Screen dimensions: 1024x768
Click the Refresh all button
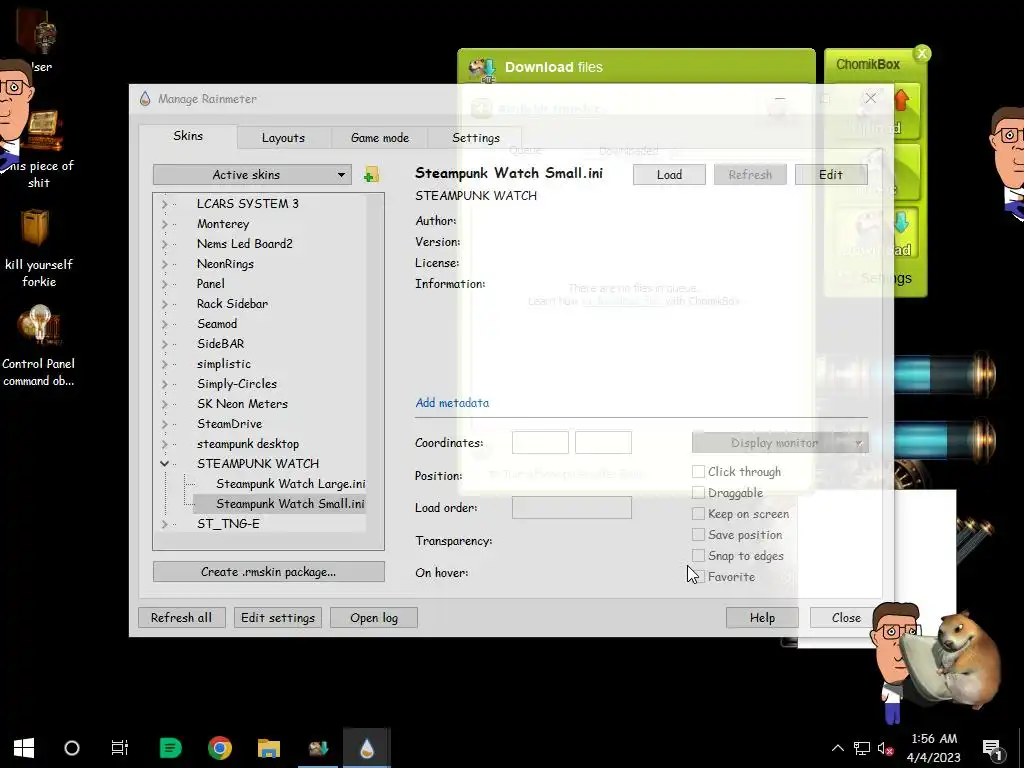(x=182, y=618)
